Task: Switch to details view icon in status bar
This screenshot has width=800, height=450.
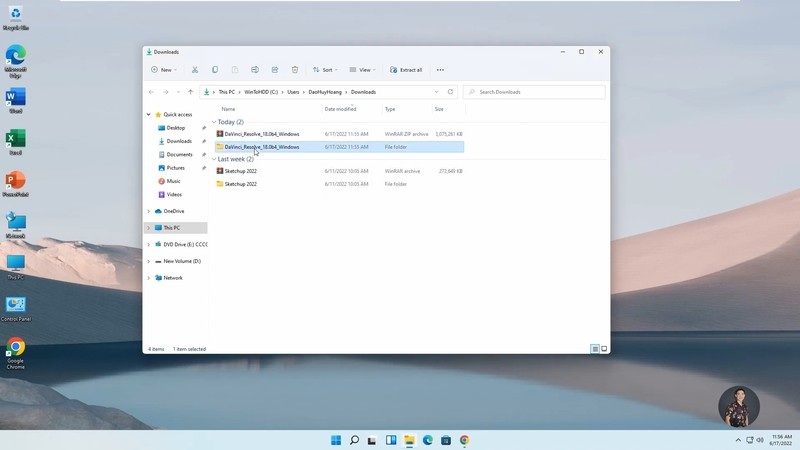Action: point(595,349)
